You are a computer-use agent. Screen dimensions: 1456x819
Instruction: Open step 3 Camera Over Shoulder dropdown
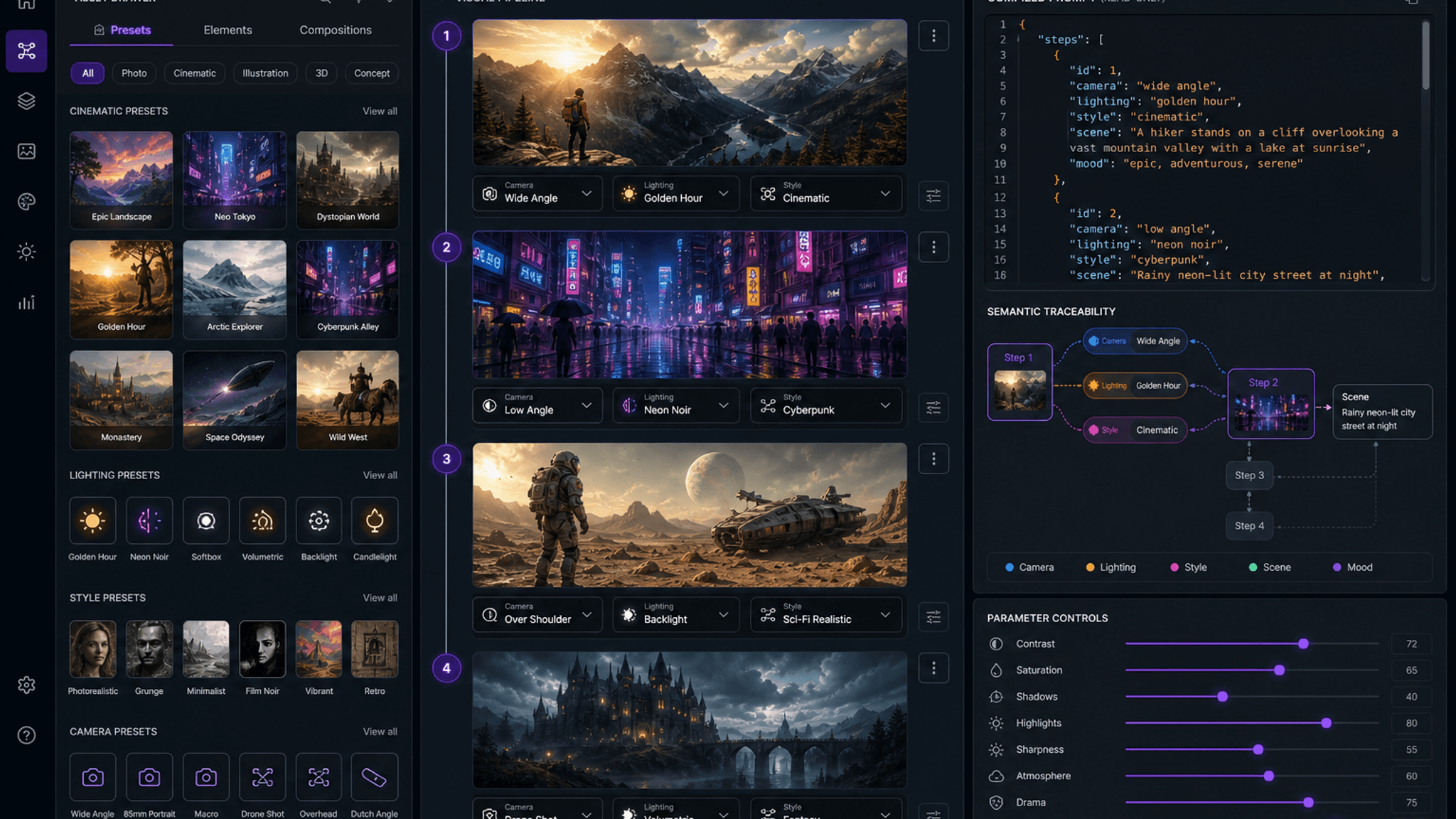pyautogui.click(x=537, y=614)
